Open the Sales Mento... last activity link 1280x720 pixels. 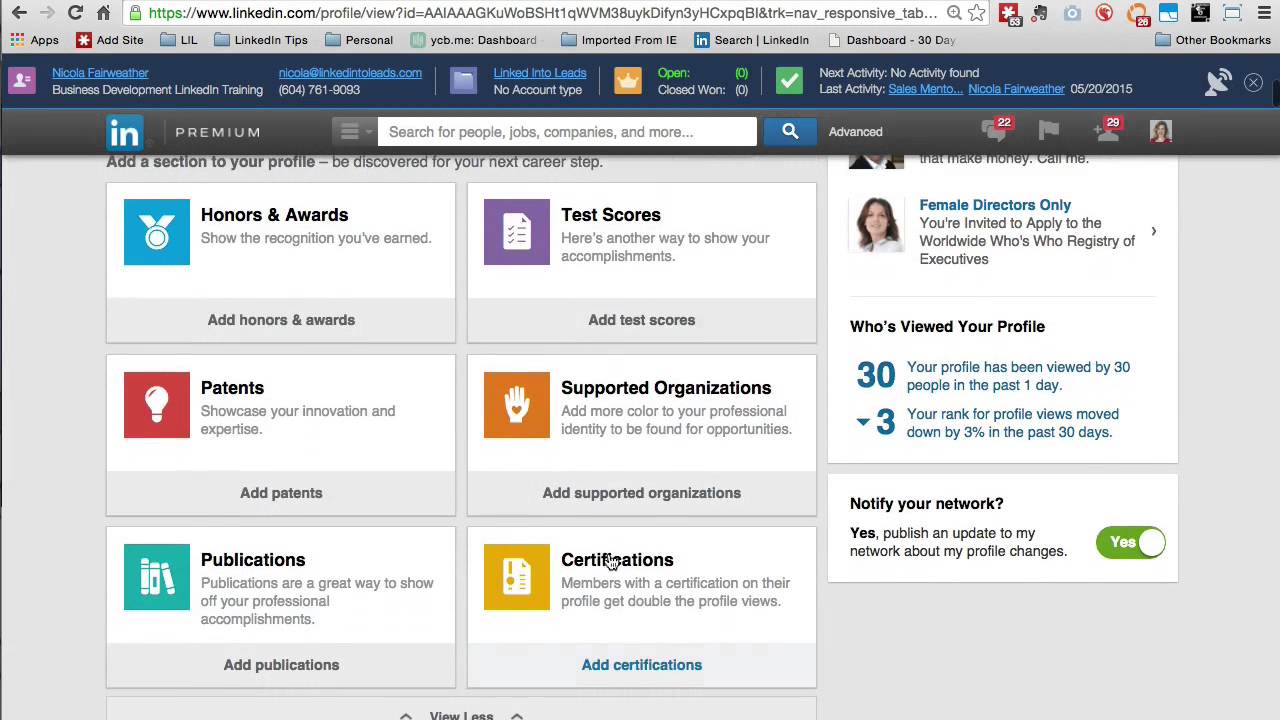pos(926,89)
